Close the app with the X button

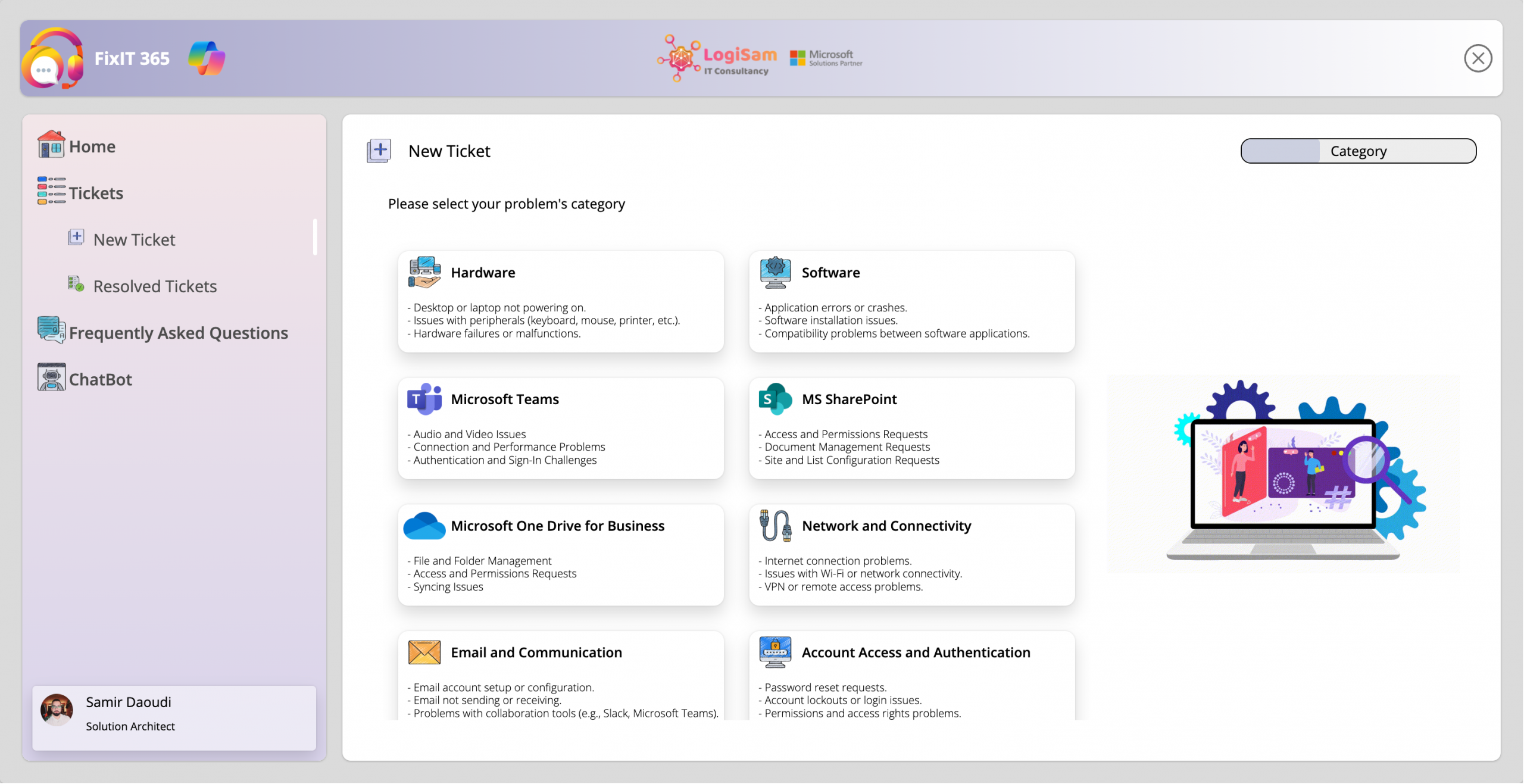pos(1478,58)
